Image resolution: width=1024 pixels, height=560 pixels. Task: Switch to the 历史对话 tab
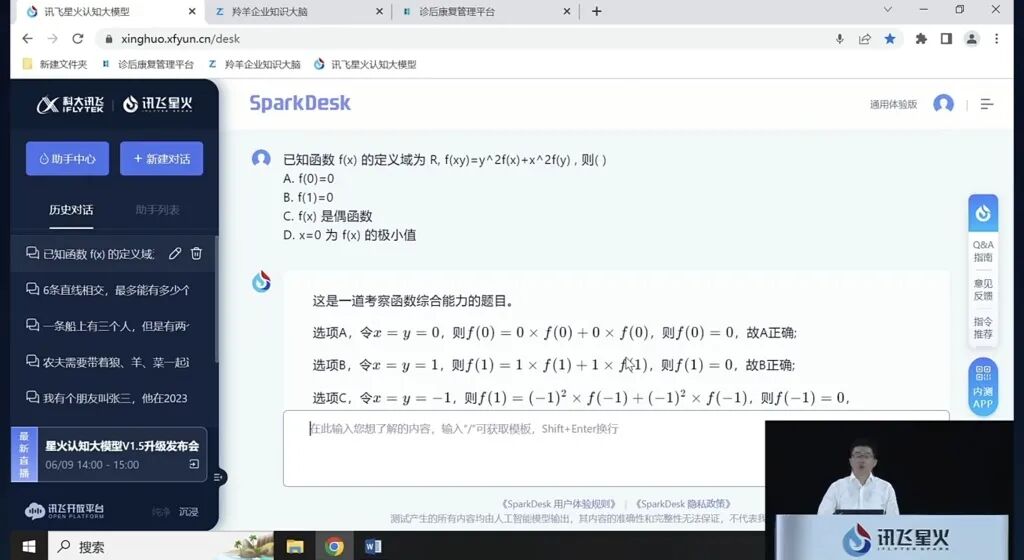point(71,210)
